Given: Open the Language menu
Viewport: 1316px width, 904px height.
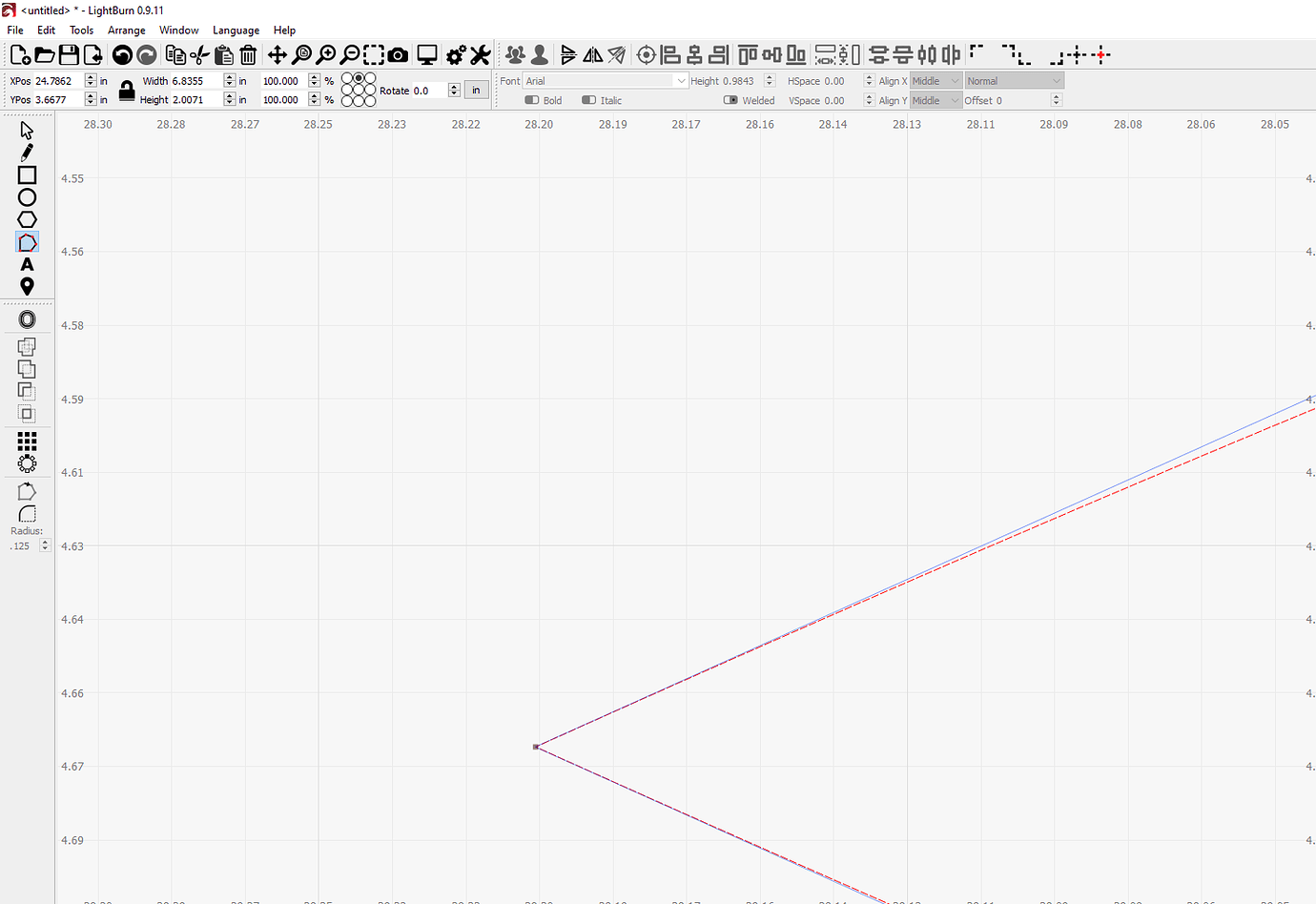Looking at the screenshot, I should point(236,30).
